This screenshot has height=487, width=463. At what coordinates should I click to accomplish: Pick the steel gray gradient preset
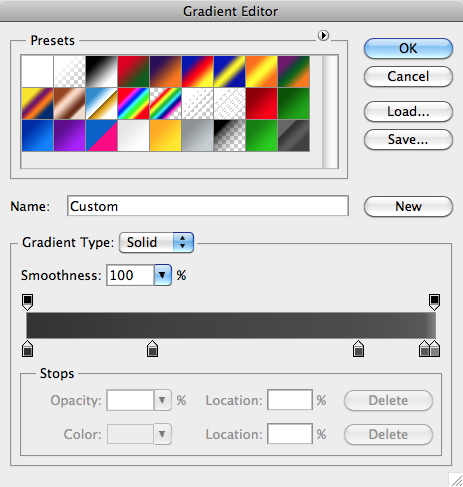197,136
